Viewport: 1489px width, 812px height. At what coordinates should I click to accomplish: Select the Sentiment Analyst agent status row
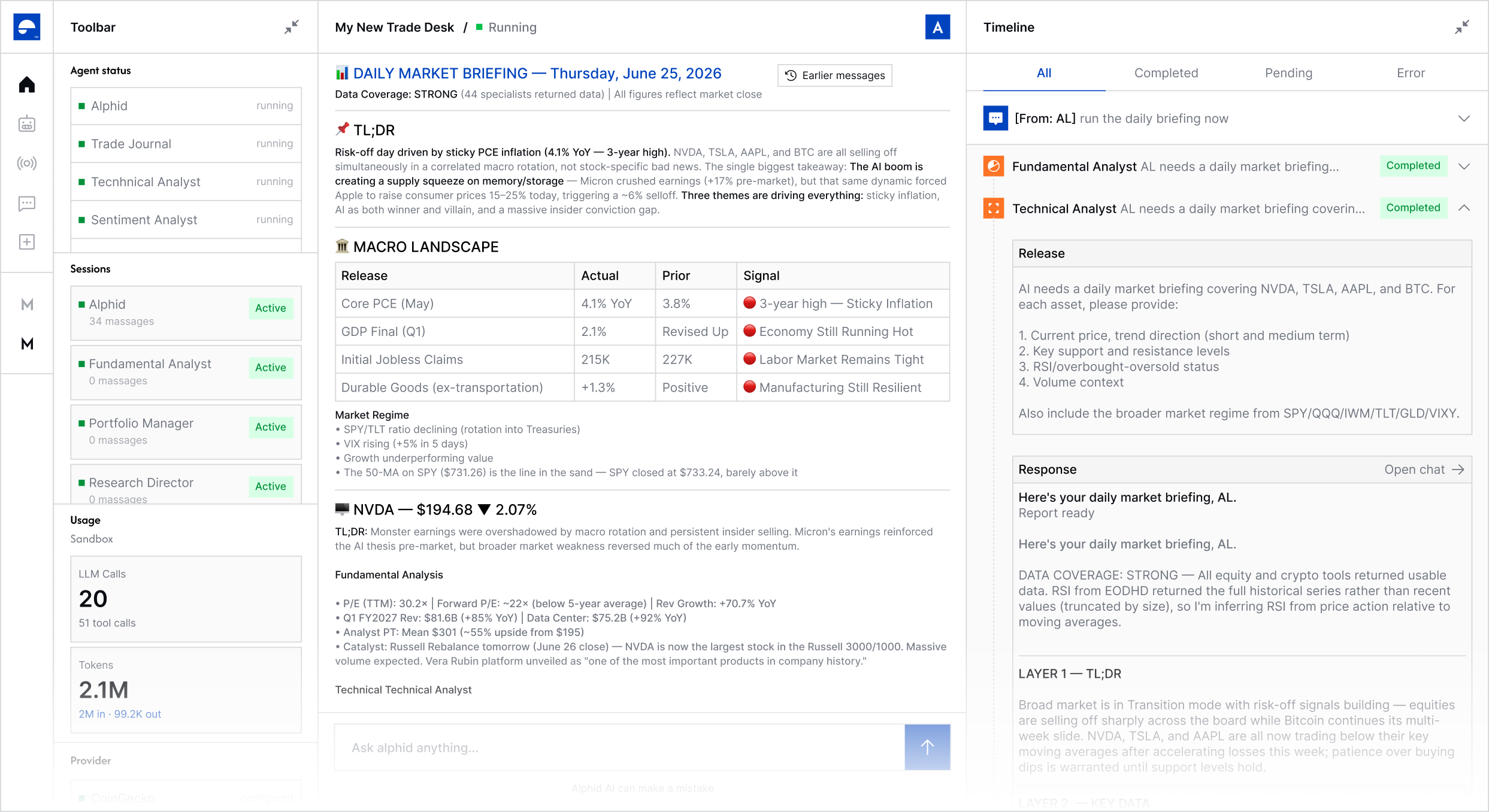186,220
